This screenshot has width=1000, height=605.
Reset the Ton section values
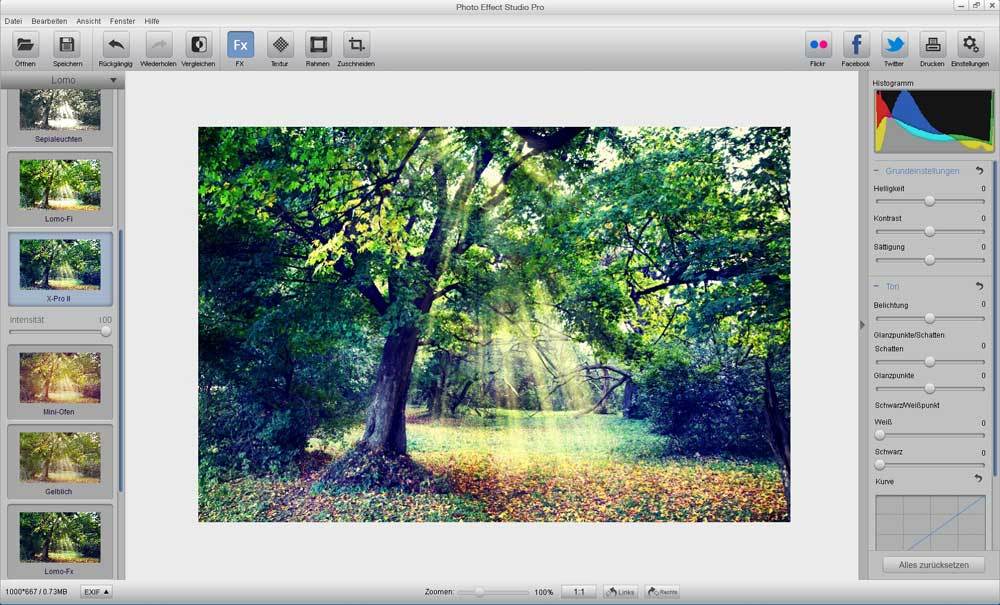point(980,286)
